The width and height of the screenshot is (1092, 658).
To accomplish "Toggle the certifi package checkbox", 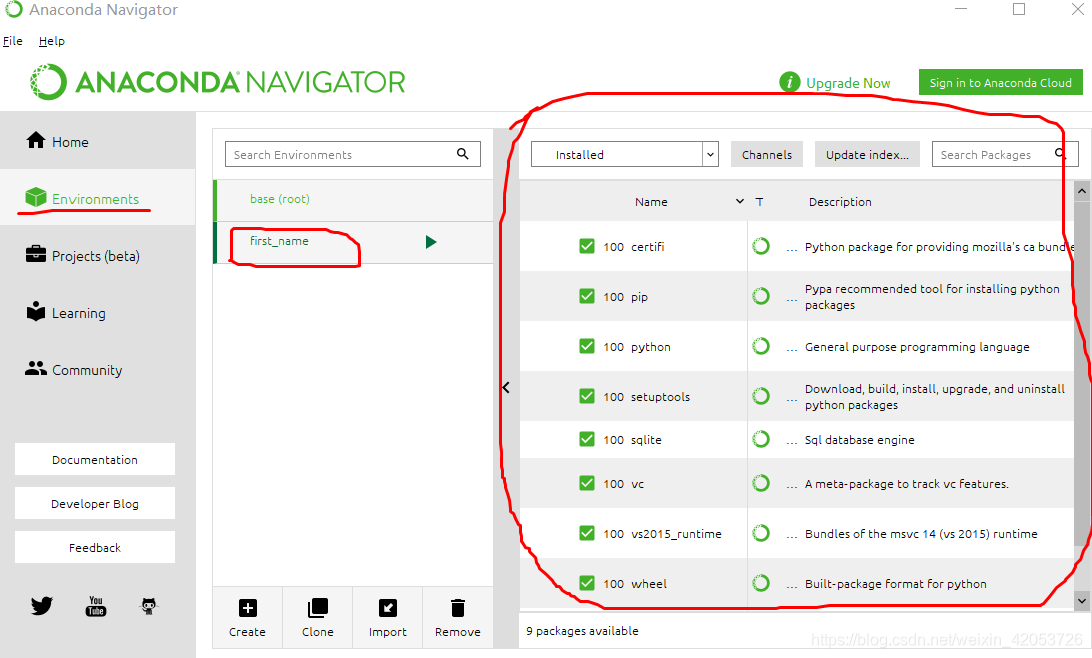I will point(587,246).
